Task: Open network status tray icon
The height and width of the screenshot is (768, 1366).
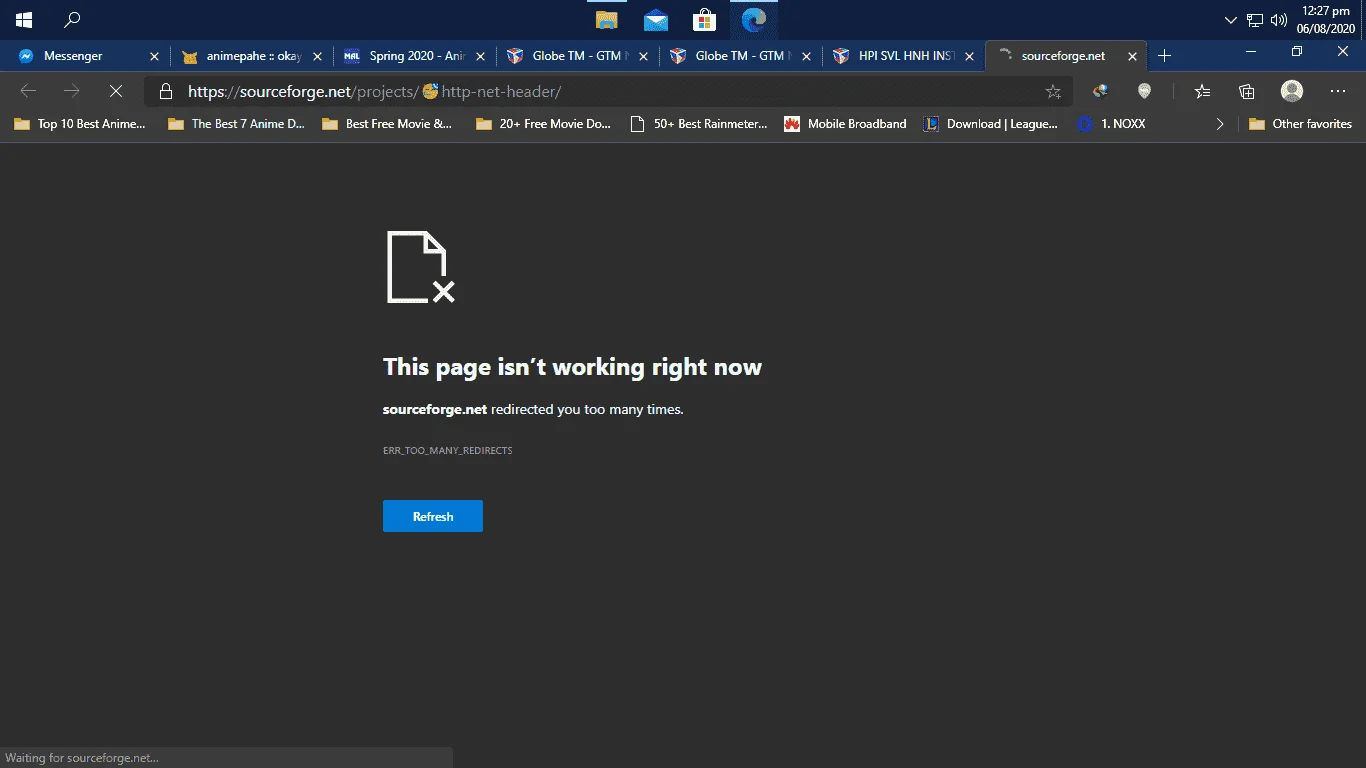Action: click(x=1255, y=20)
